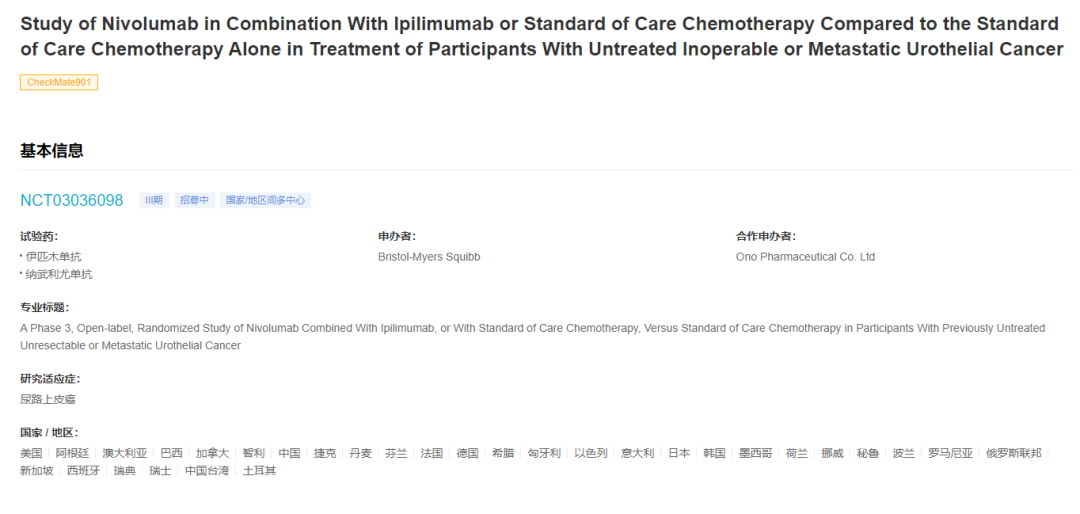
Task: Select the country 以色列
Action: pyautogui.click(x=590, y=453)
